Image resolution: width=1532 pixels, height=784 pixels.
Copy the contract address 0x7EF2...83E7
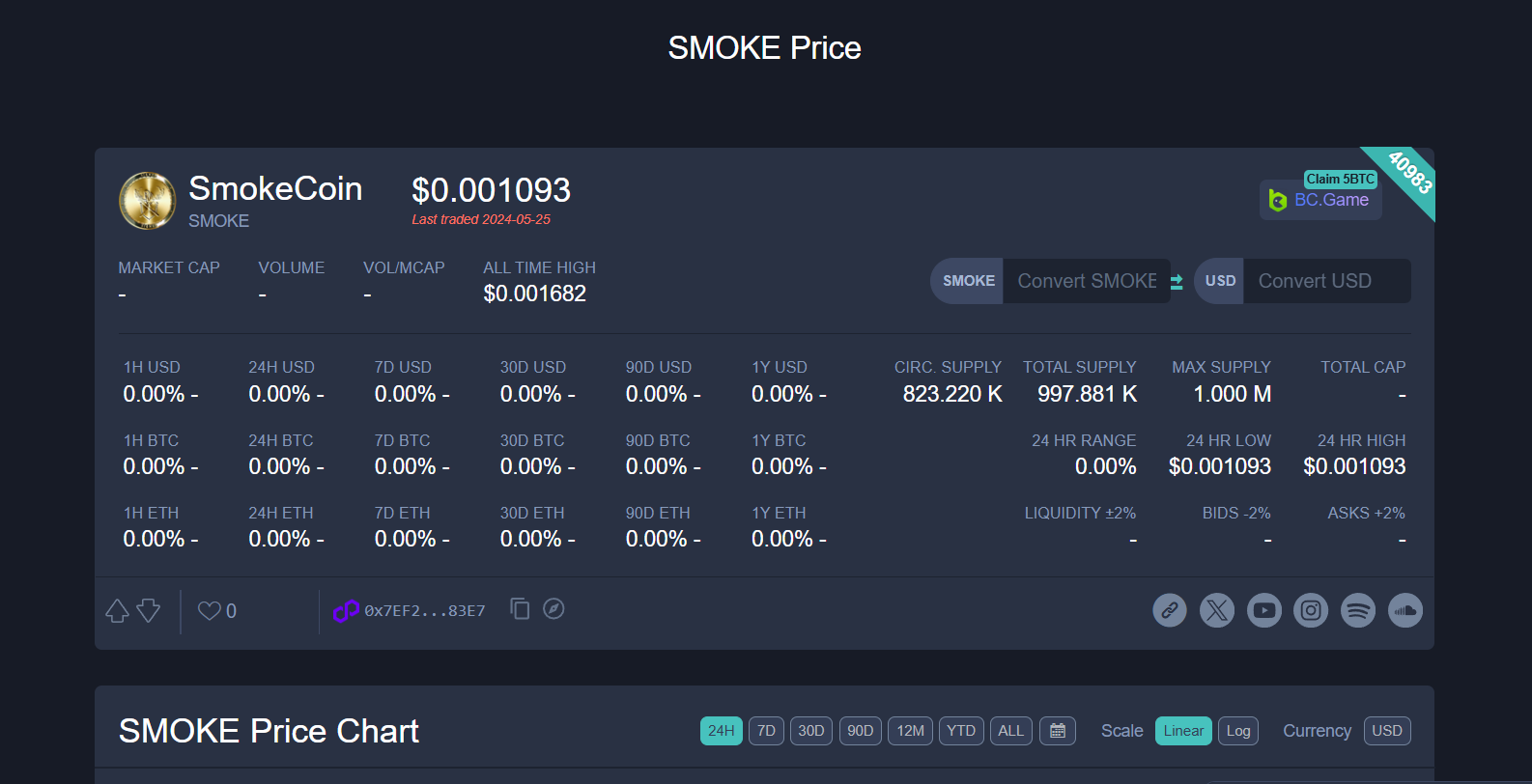[520, 609]
